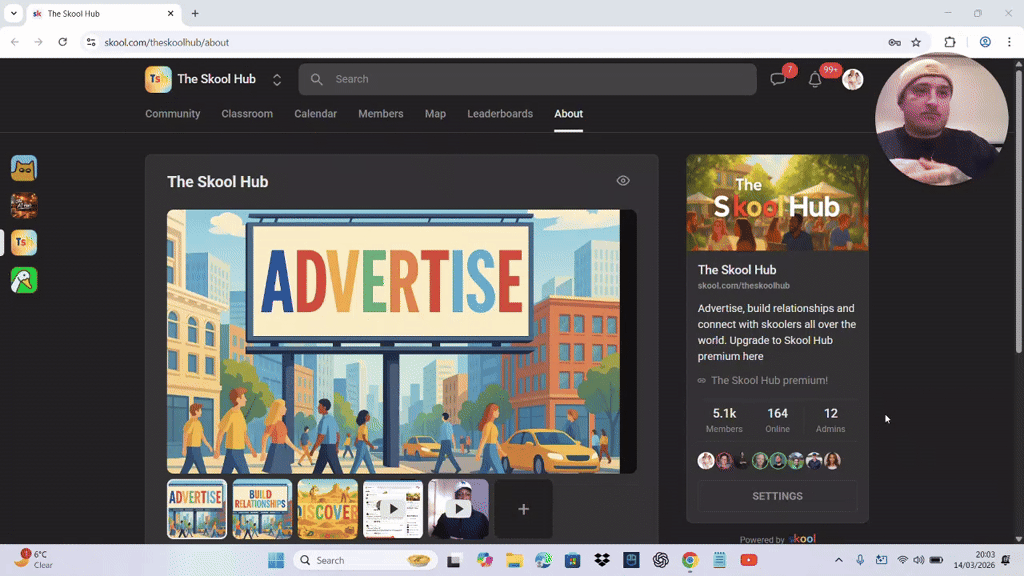Reload the page
Screen dimensions: 1024x576
[x=63, y=42]
